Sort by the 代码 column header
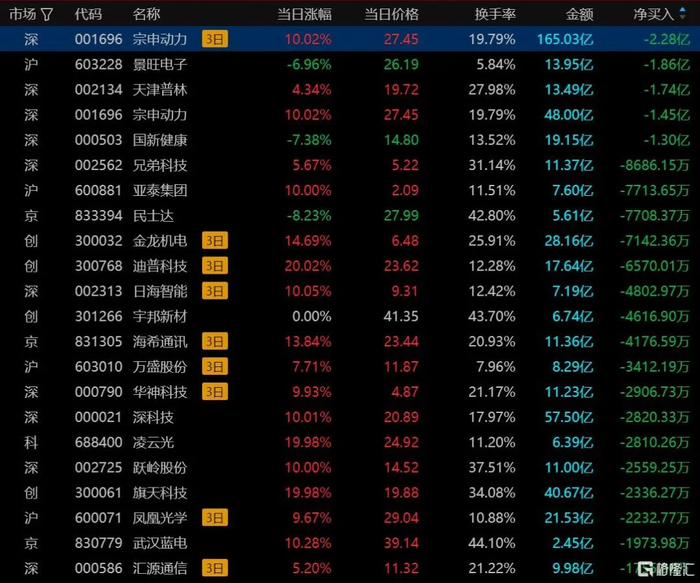 pos(88,14)
